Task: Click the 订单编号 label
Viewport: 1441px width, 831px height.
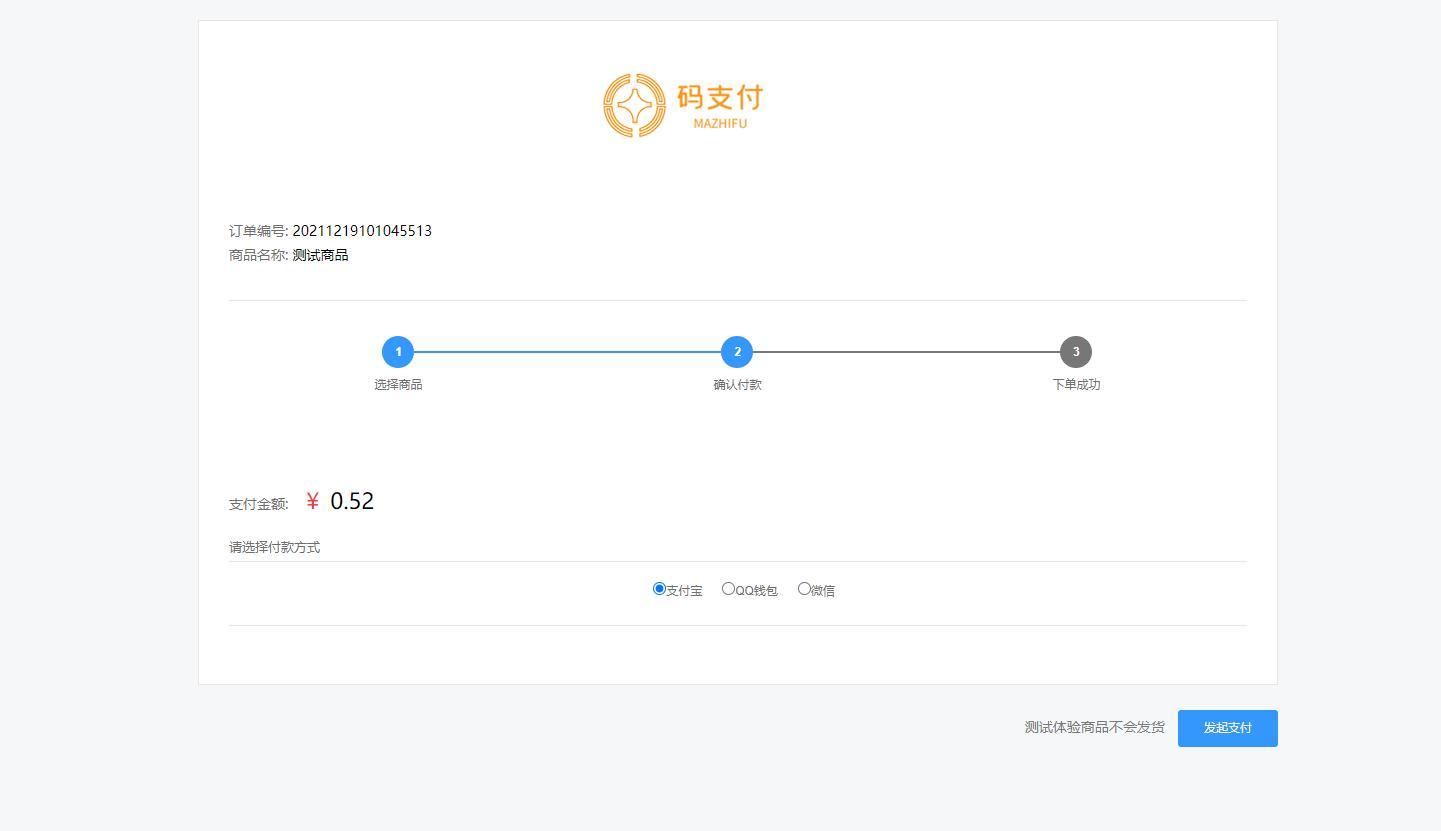Action: pyautogui.click(x=259, y=231)
